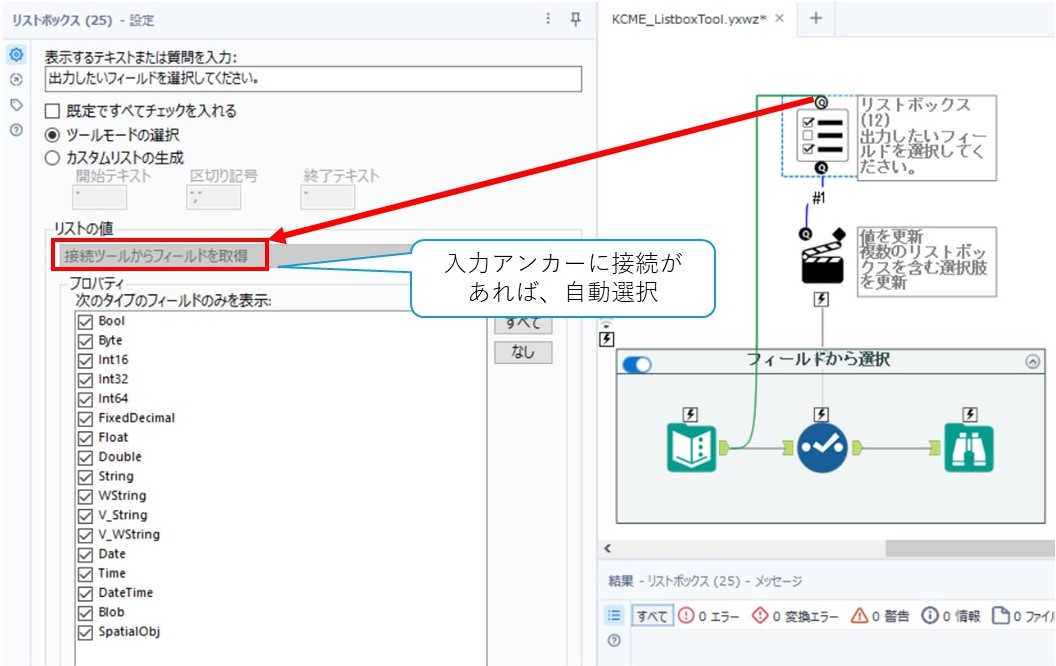The image size is (1056, 666).
Task: Collapse the field selection tool container
Action: pos(1031,361)
